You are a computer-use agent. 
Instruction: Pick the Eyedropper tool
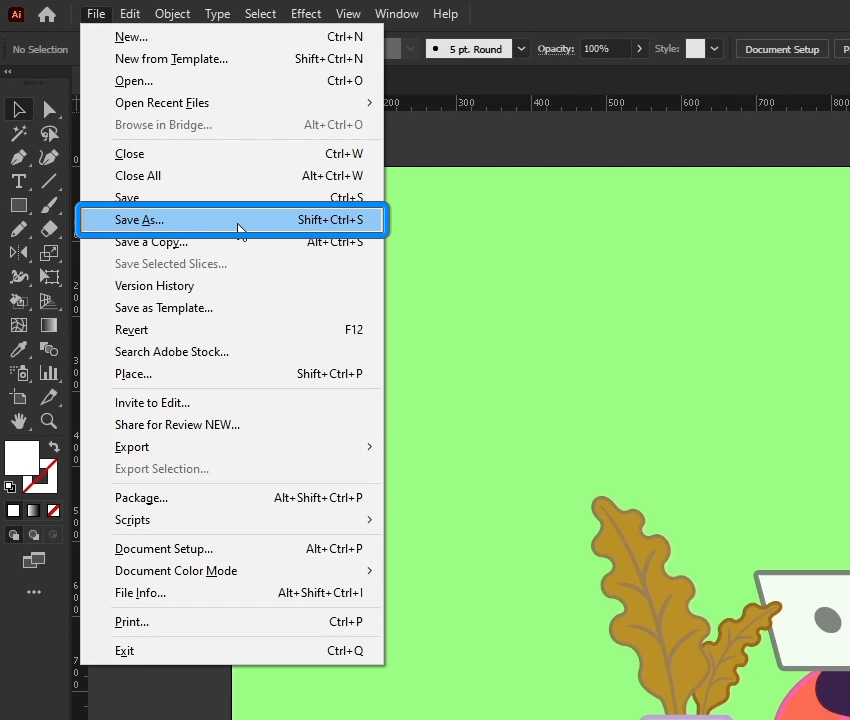(18, 350)
